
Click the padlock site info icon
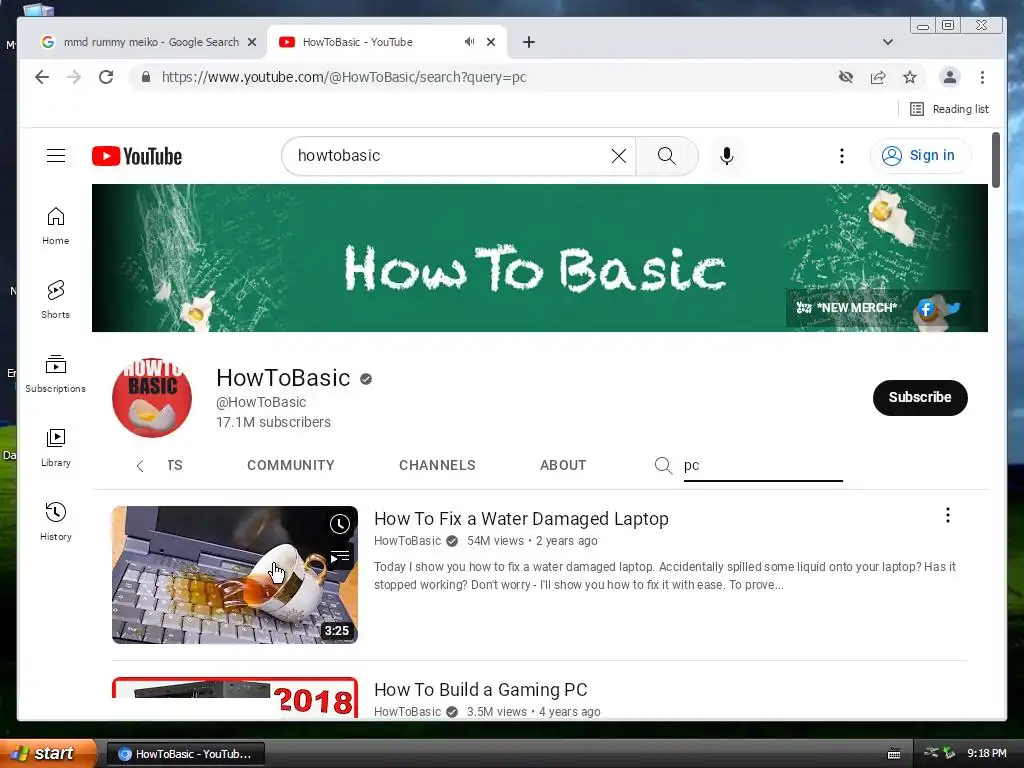coord(146,77)
